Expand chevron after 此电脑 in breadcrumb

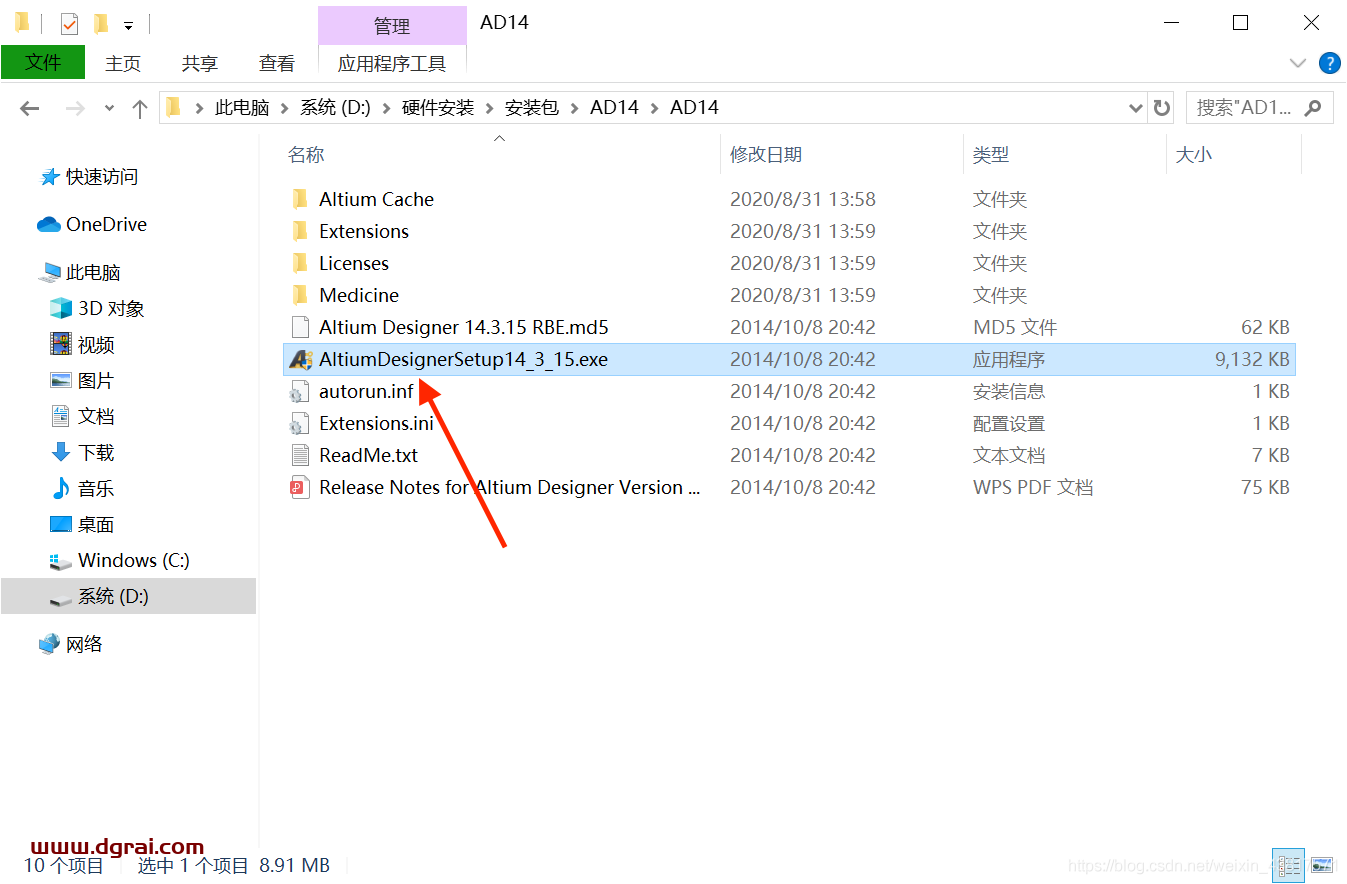point(285,108)
